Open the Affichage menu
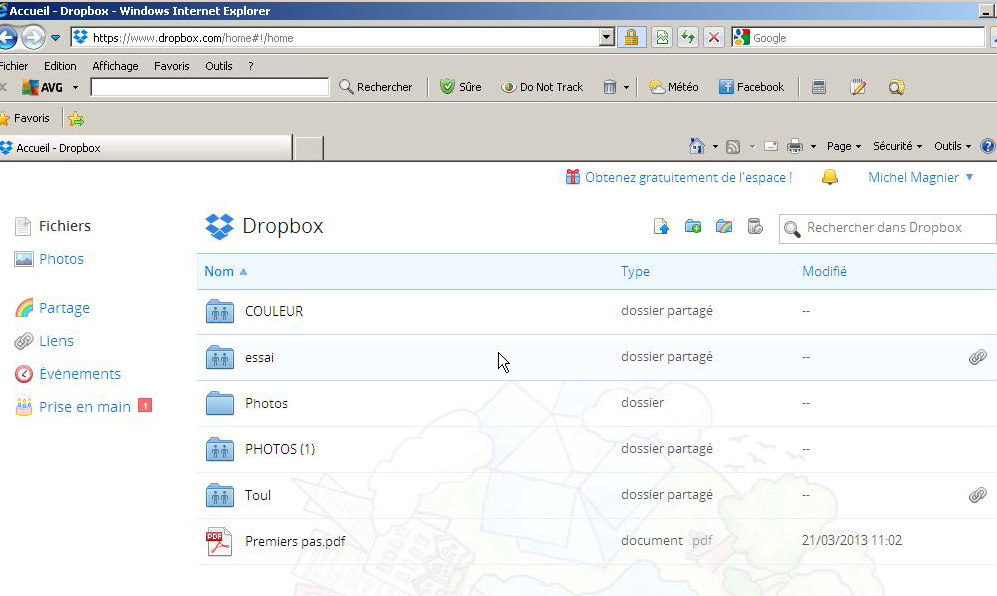 coord(115,66)
